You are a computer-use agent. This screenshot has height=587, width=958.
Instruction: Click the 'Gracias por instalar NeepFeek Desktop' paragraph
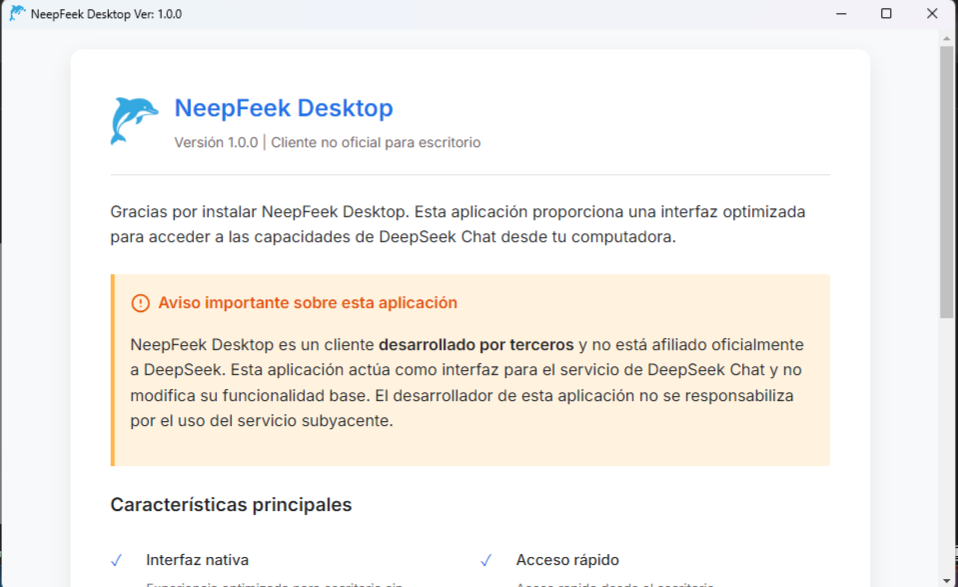(x=458, y=224)
